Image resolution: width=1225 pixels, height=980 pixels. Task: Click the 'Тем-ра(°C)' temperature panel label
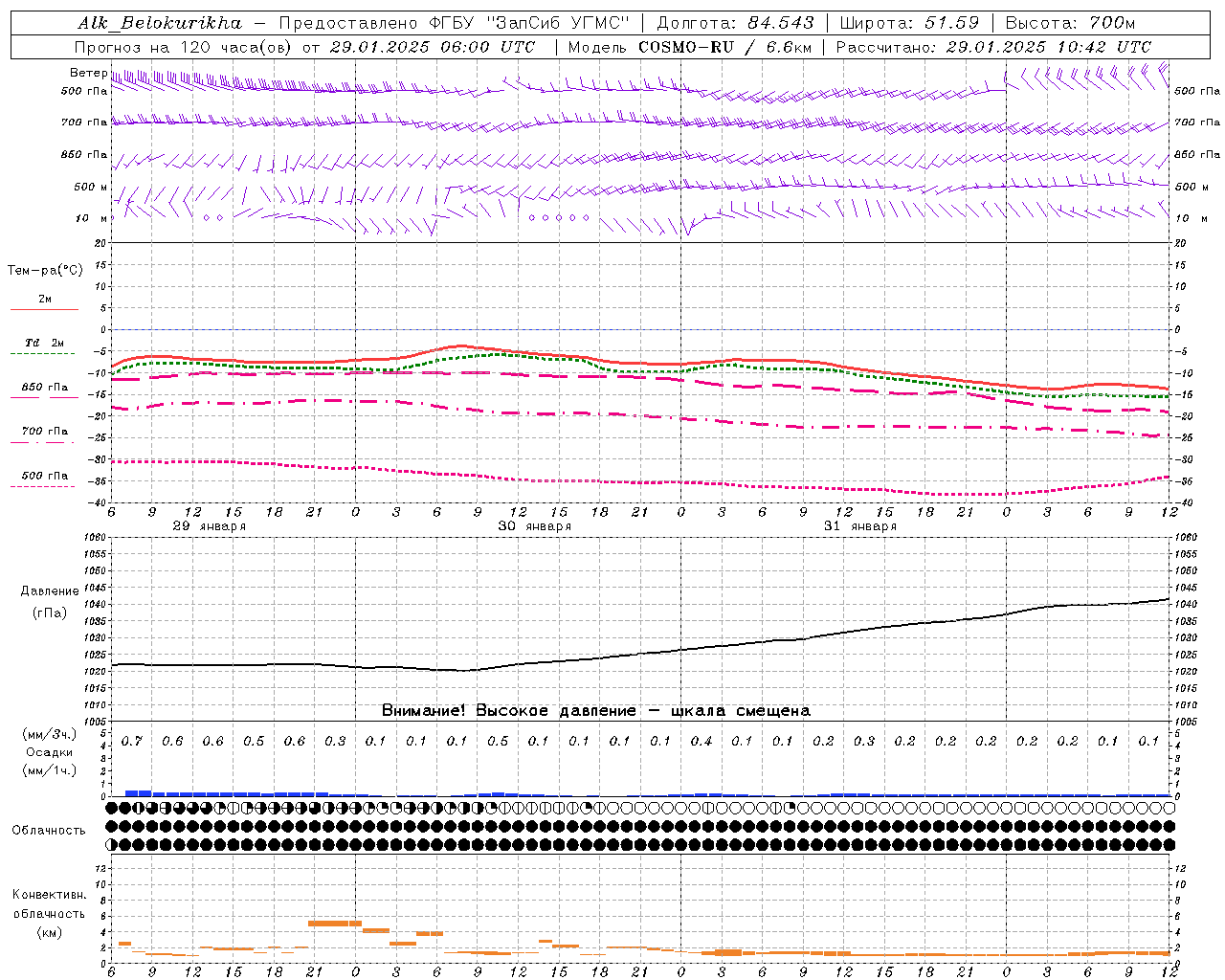point(45,271)
